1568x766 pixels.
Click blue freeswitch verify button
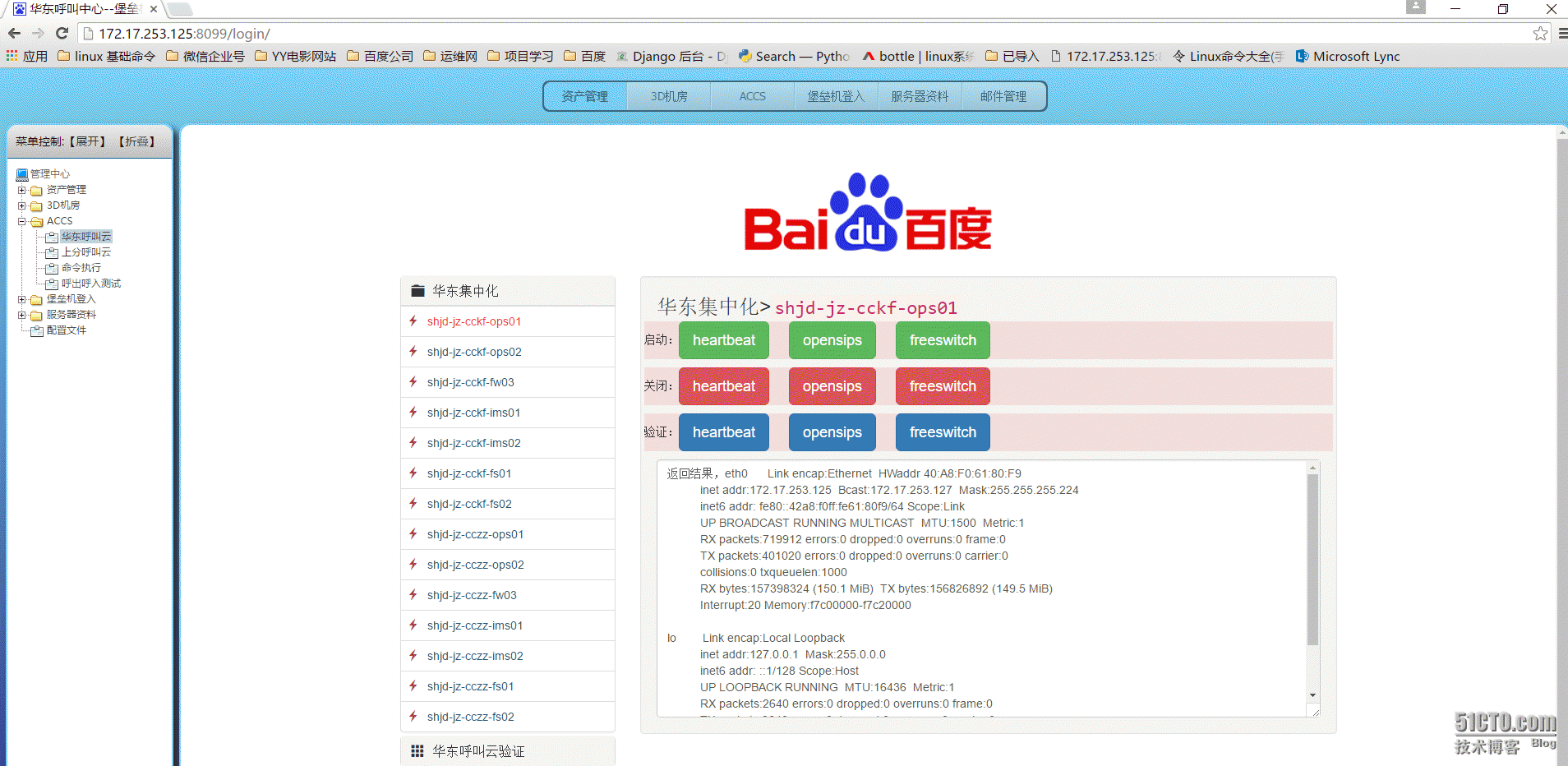click(x=943, y=432)
